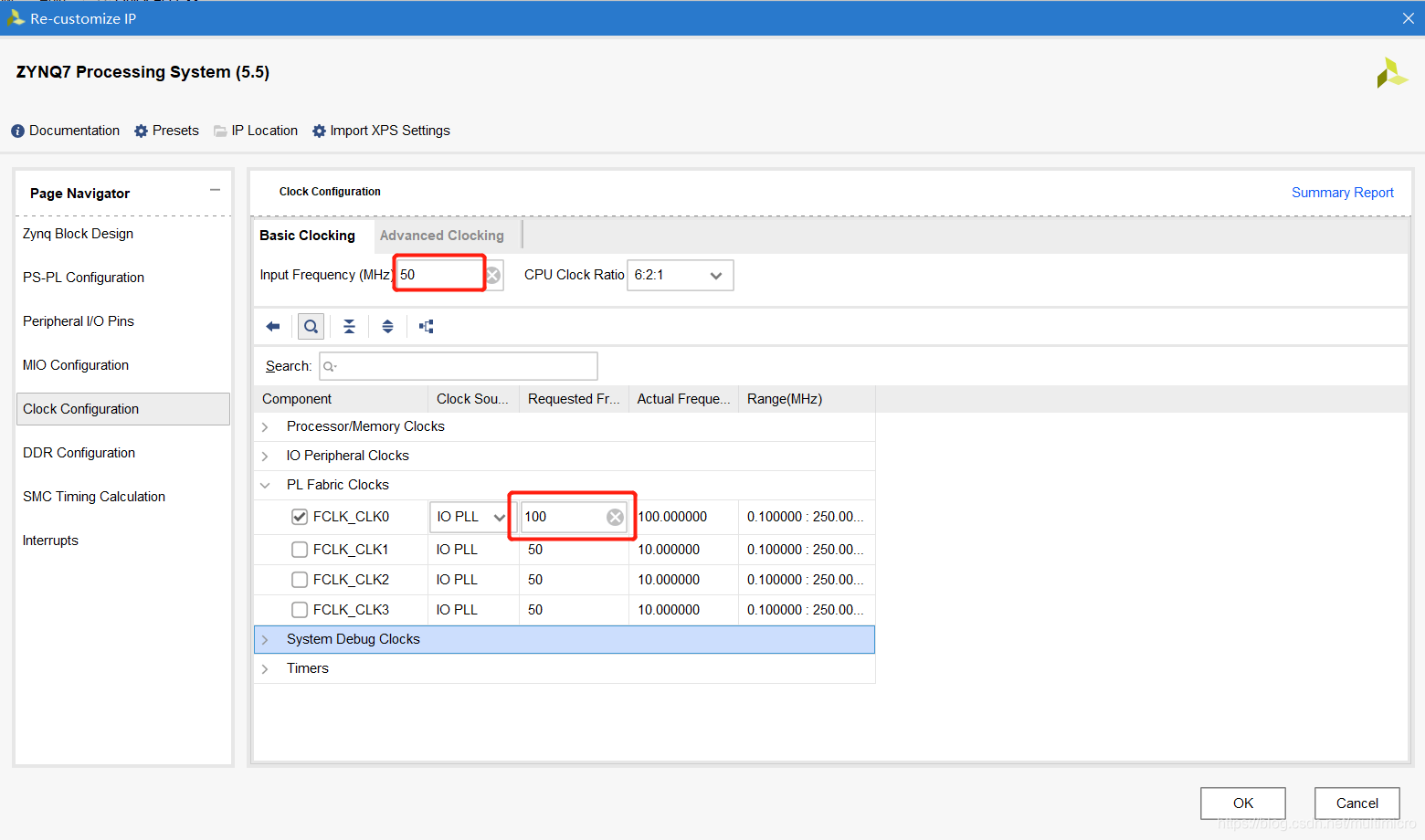Expand the IO Peripheral Clocks group
The image size is (1425, 840).
coord(265,456)
